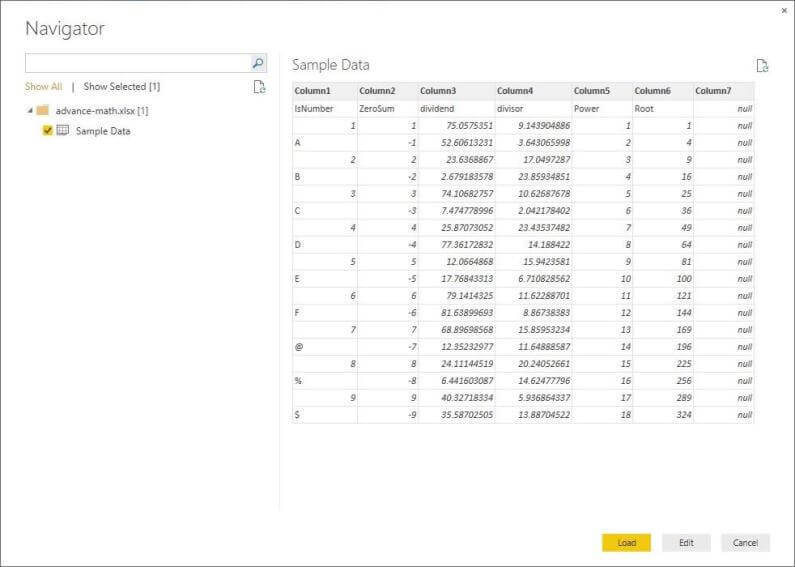Click the search magnifier icon
795x567 pixels.
click(257, 63)
